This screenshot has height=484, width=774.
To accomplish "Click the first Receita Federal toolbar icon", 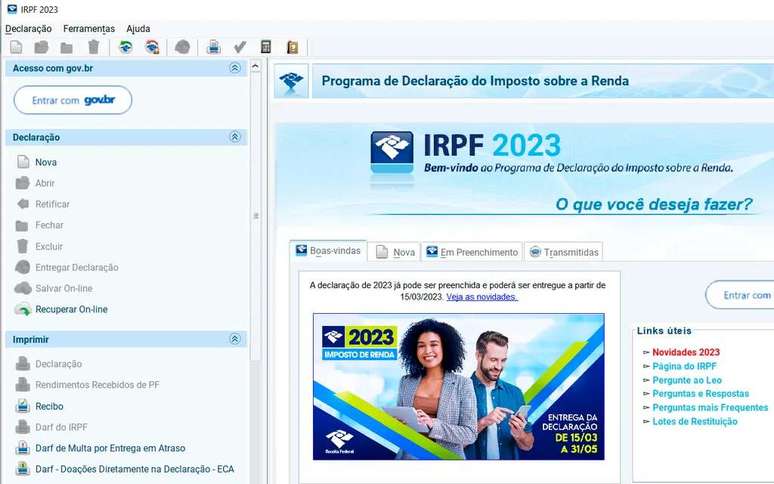I will 126,47.
